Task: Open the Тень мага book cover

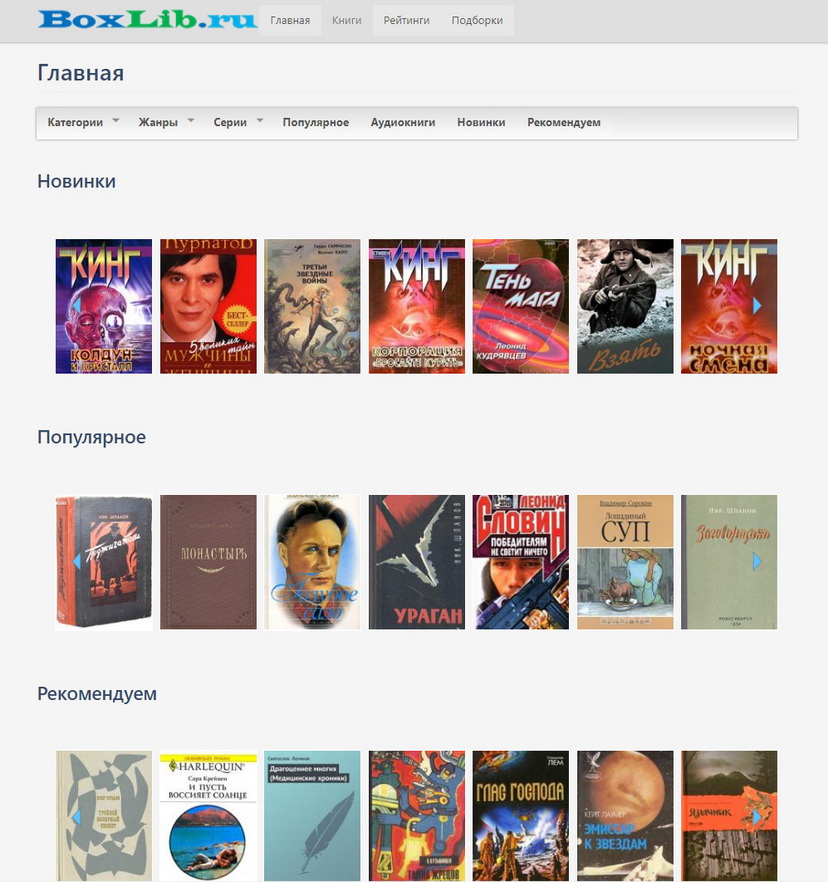Action: click(520, 306)
